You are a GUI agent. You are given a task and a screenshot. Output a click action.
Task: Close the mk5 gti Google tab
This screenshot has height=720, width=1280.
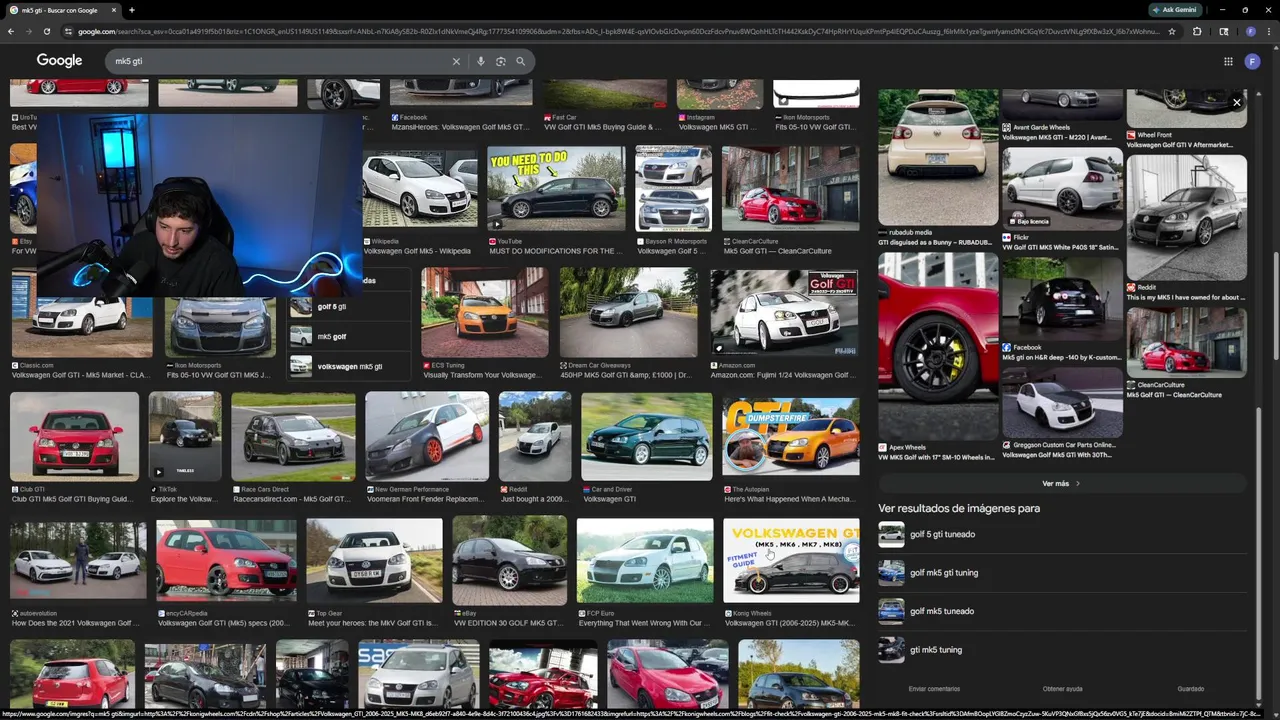[x=114, y=10]
